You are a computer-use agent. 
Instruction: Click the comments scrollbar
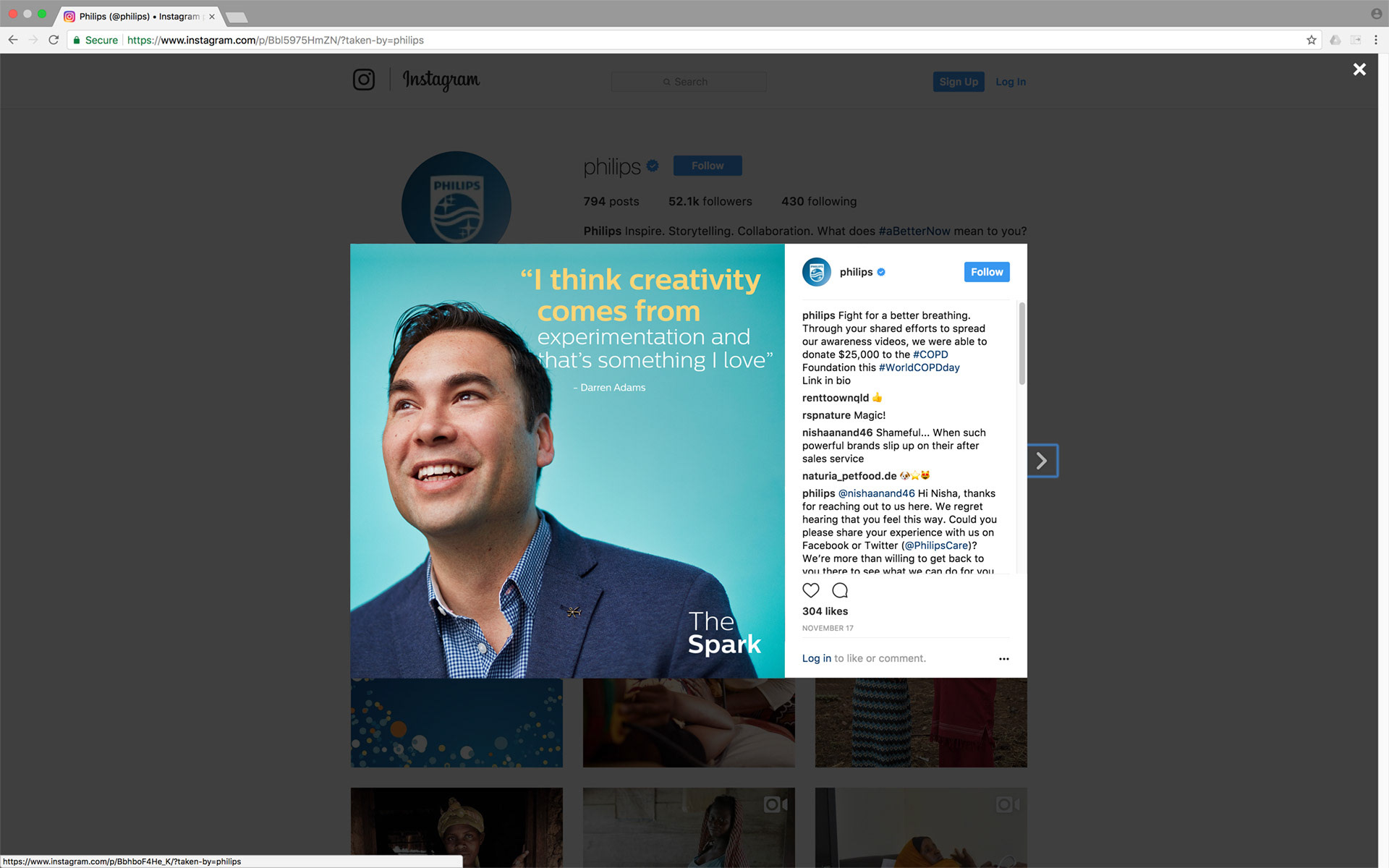coord(1021,344)
